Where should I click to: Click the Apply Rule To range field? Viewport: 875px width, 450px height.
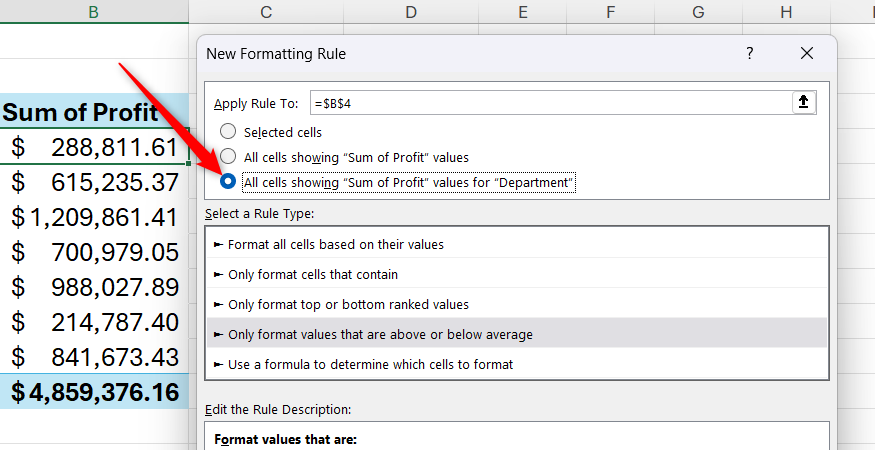pyautogui.click(x=551, y=103)
